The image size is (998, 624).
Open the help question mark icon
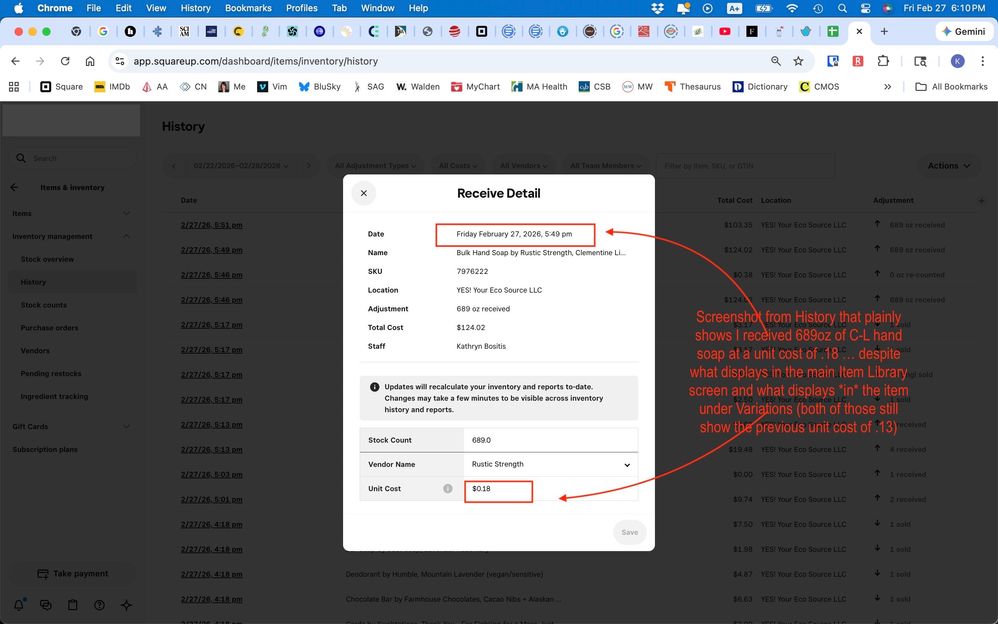99,605
